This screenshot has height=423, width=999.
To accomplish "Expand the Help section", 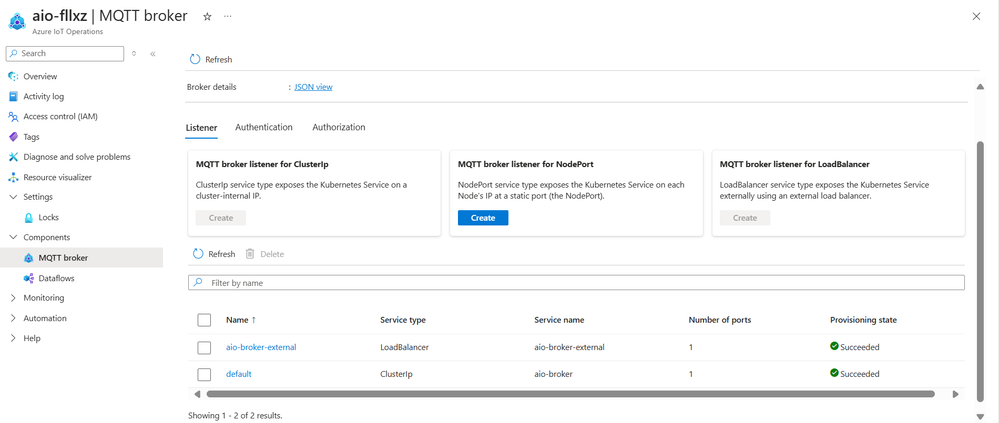I will click(13, 338).
